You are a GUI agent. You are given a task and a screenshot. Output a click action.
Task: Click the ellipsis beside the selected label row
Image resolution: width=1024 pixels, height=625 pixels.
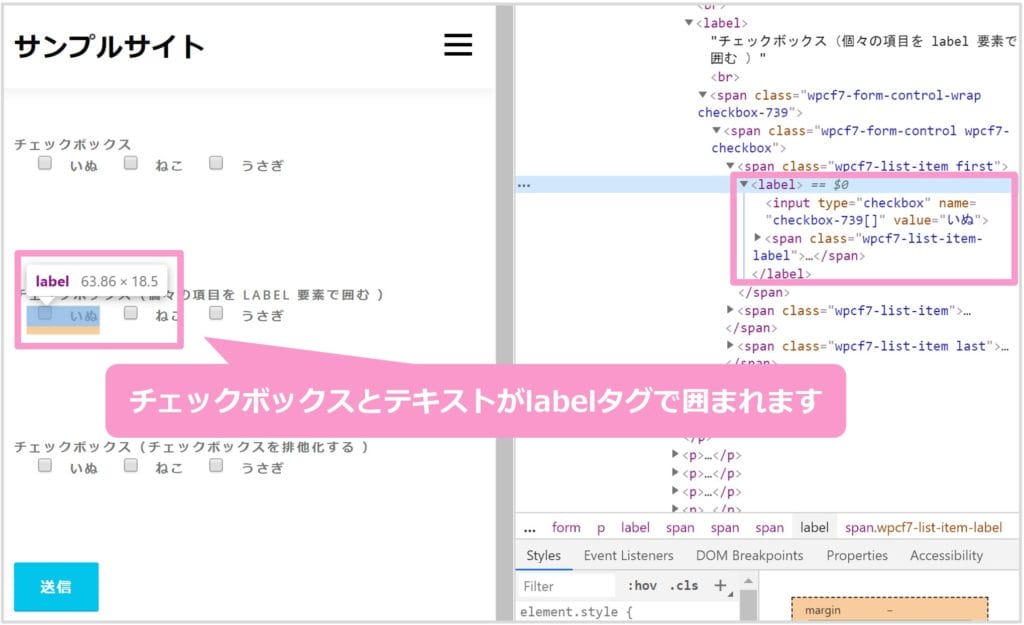[x=524, y=185]
